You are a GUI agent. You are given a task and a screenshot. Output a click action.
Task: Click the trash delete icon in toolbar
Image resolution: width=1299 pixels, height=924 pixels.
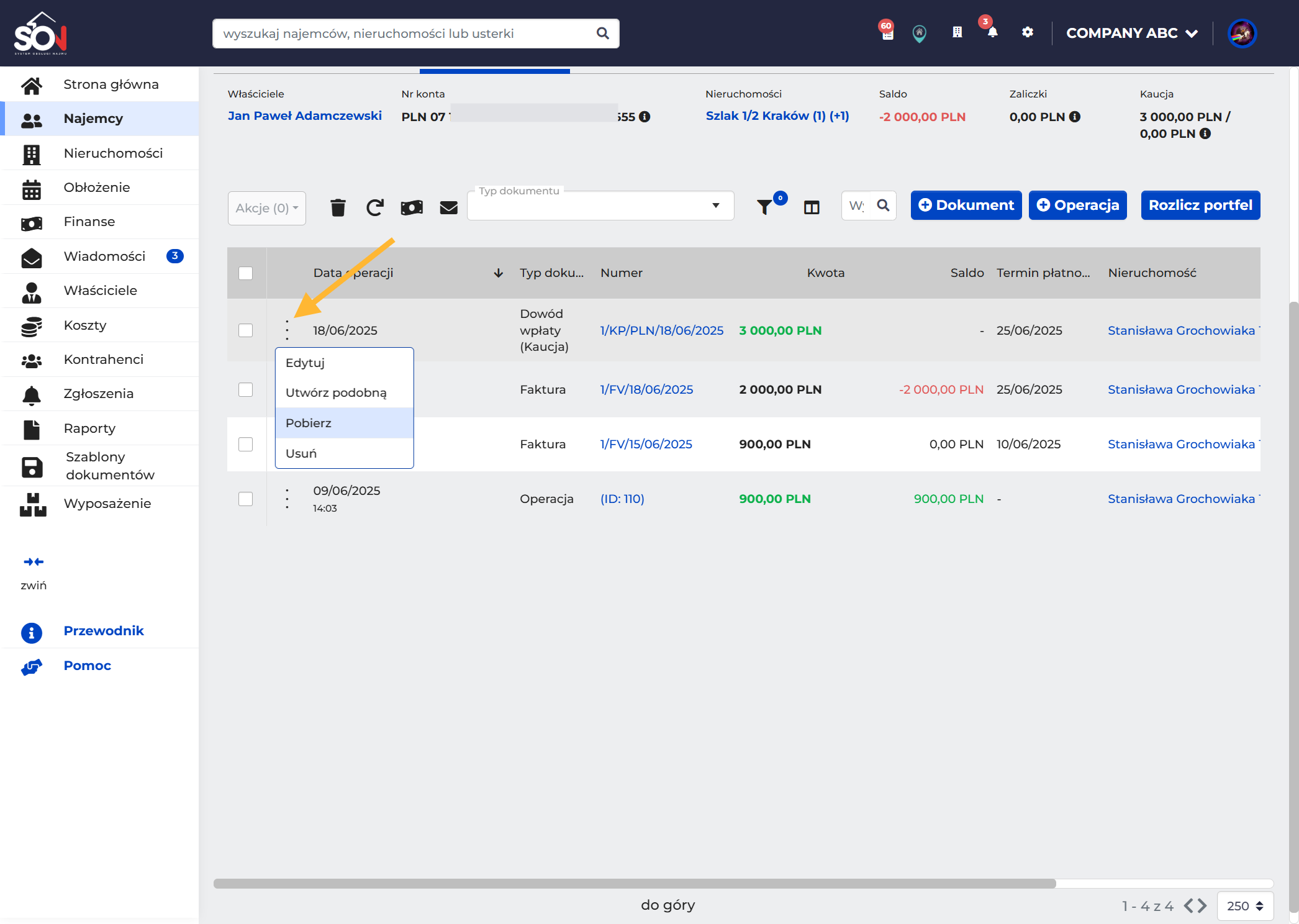click(x=338, y=207)
